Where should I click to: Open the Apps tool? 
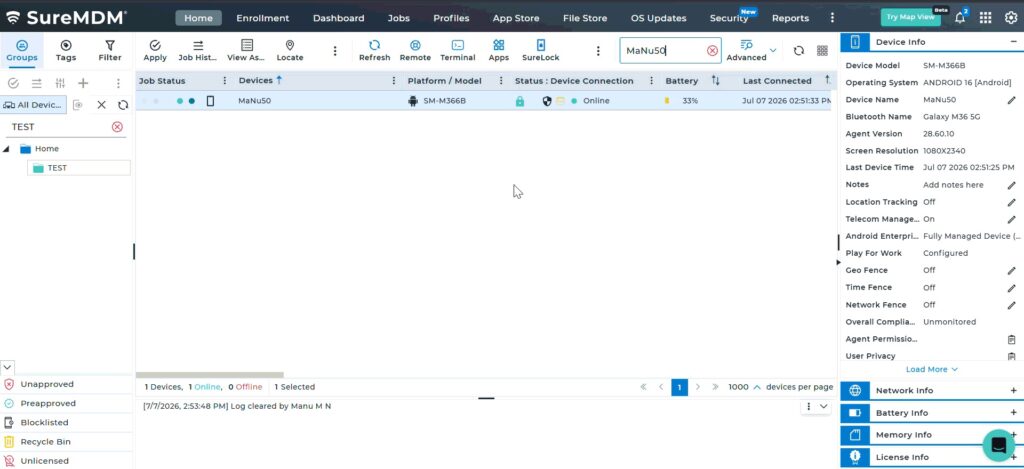click(499, 50)
